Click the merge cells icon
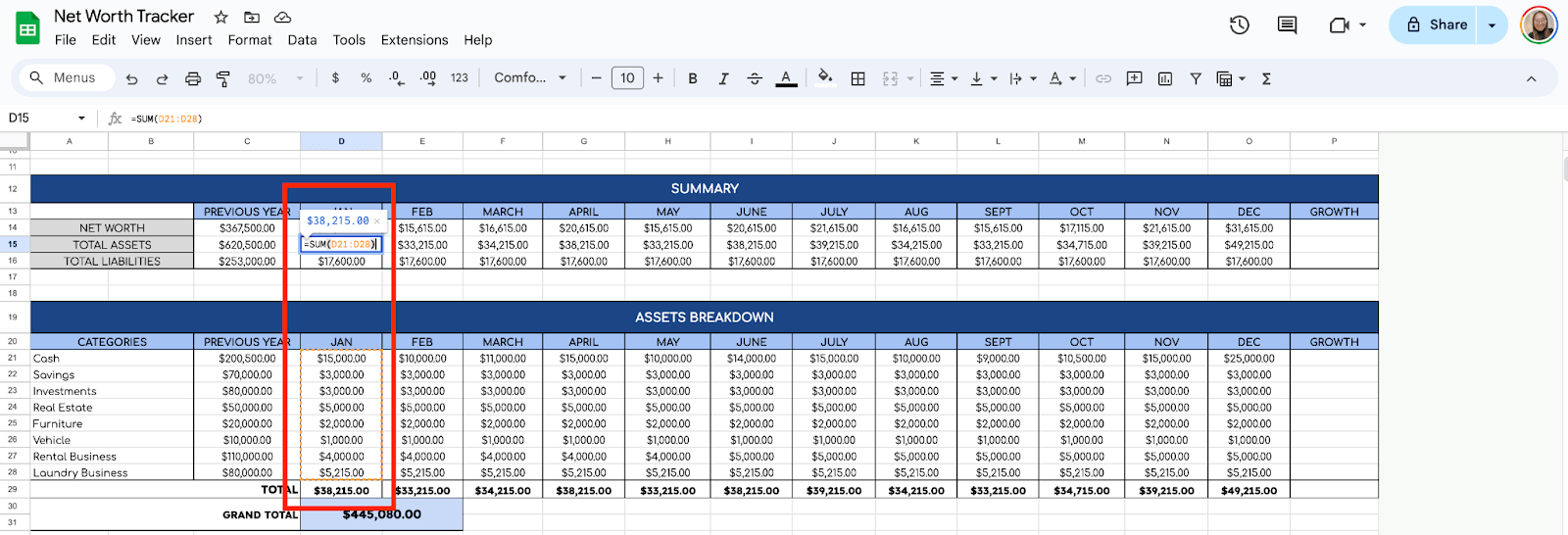1568x535 pixels. 890,78
